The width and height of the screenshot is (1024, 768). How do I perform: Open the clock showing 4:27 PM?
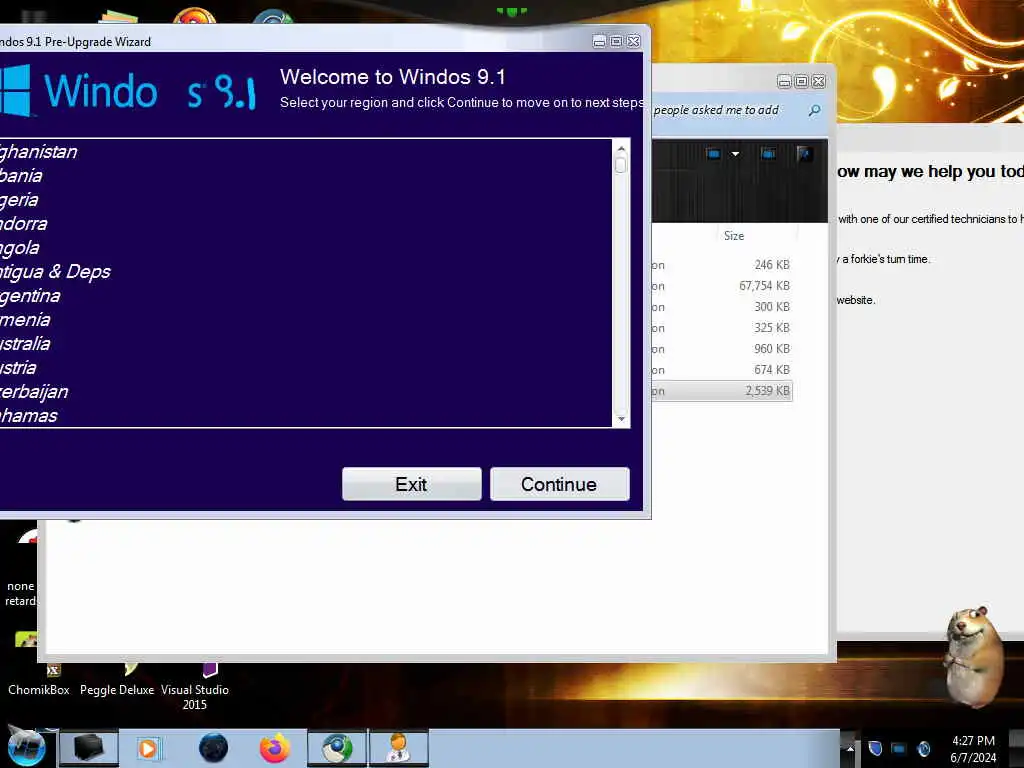pyautogui.click(x=973, y=748)
